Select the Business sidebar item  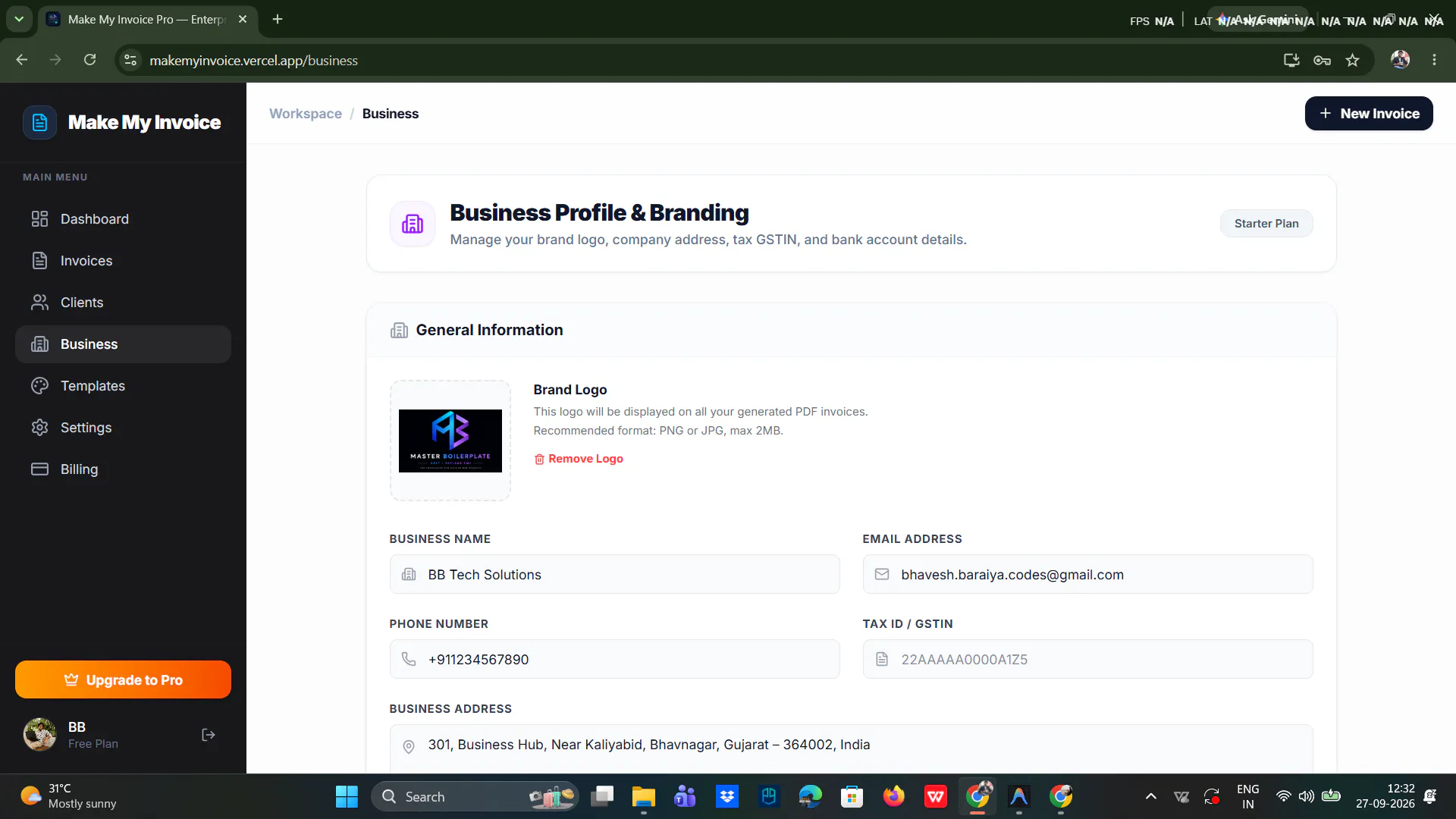click(x=123, y=344)
